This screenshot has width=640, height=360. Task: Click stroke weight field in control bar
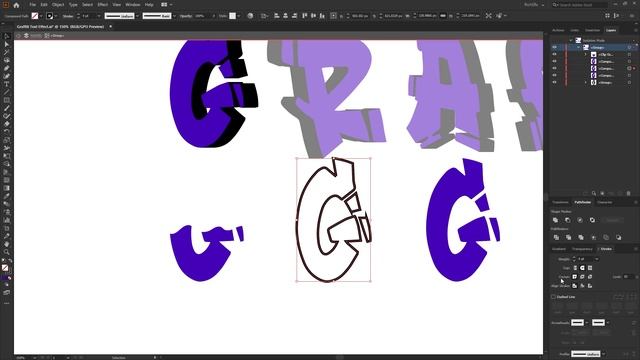pyautogui.click(x=88, y=16)
